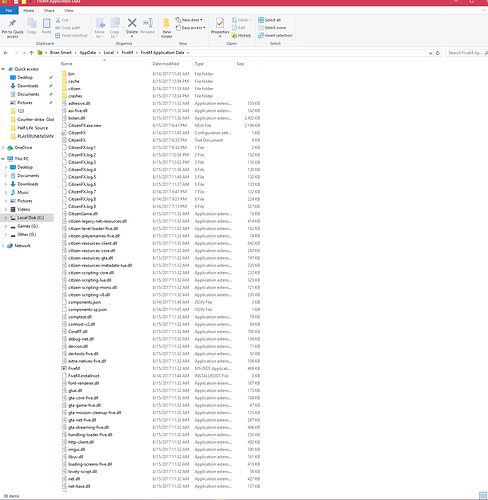The image size is (488, 500).
Task: Click Local in the address path
Action: [109, 53]
